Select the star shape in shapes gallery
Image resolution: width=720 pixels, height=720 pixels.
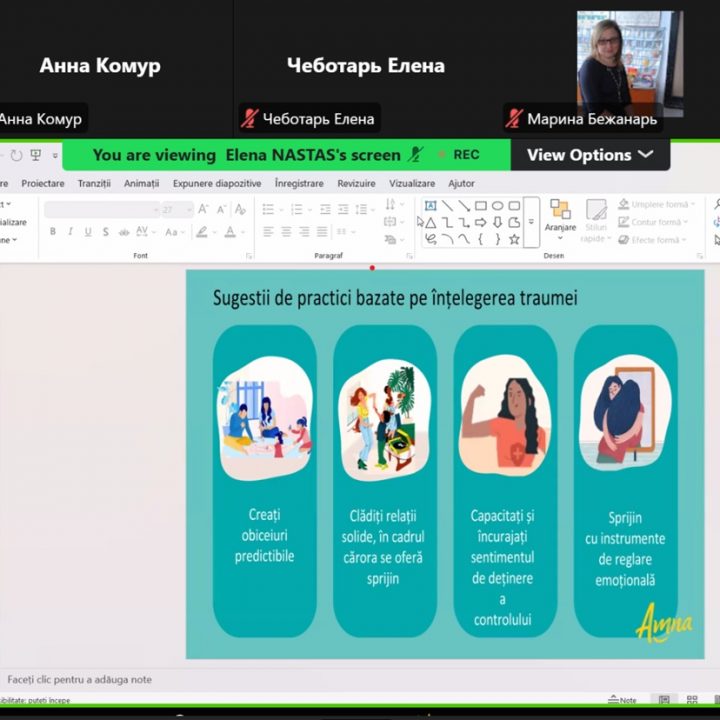pyautogui.click(x=514, y=239)
